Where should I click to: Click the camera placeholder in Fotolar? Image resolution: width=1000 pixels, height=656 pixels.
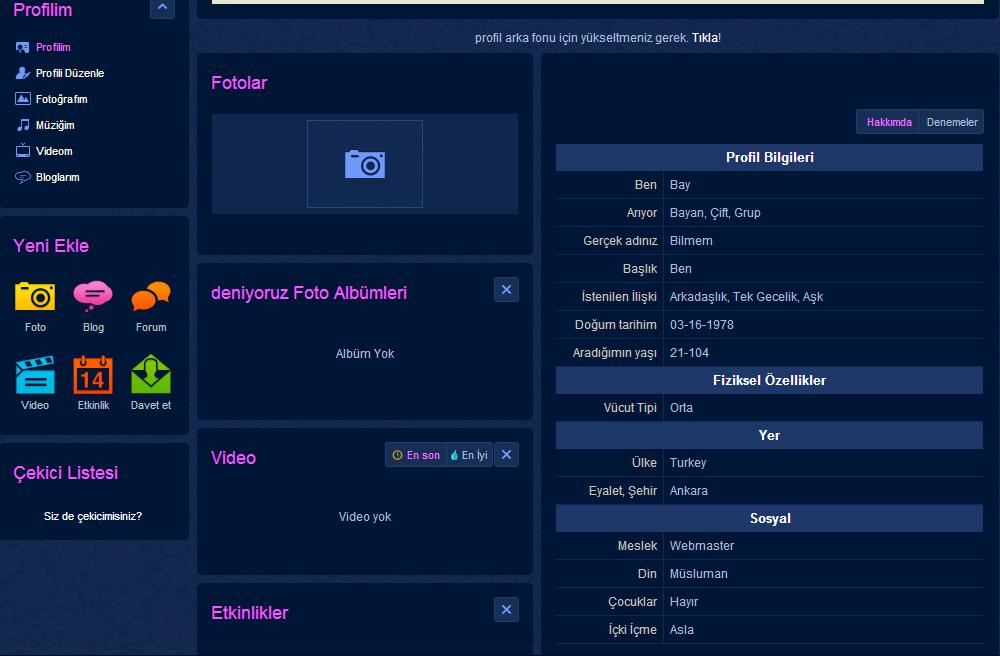click(x=365, y=164)
